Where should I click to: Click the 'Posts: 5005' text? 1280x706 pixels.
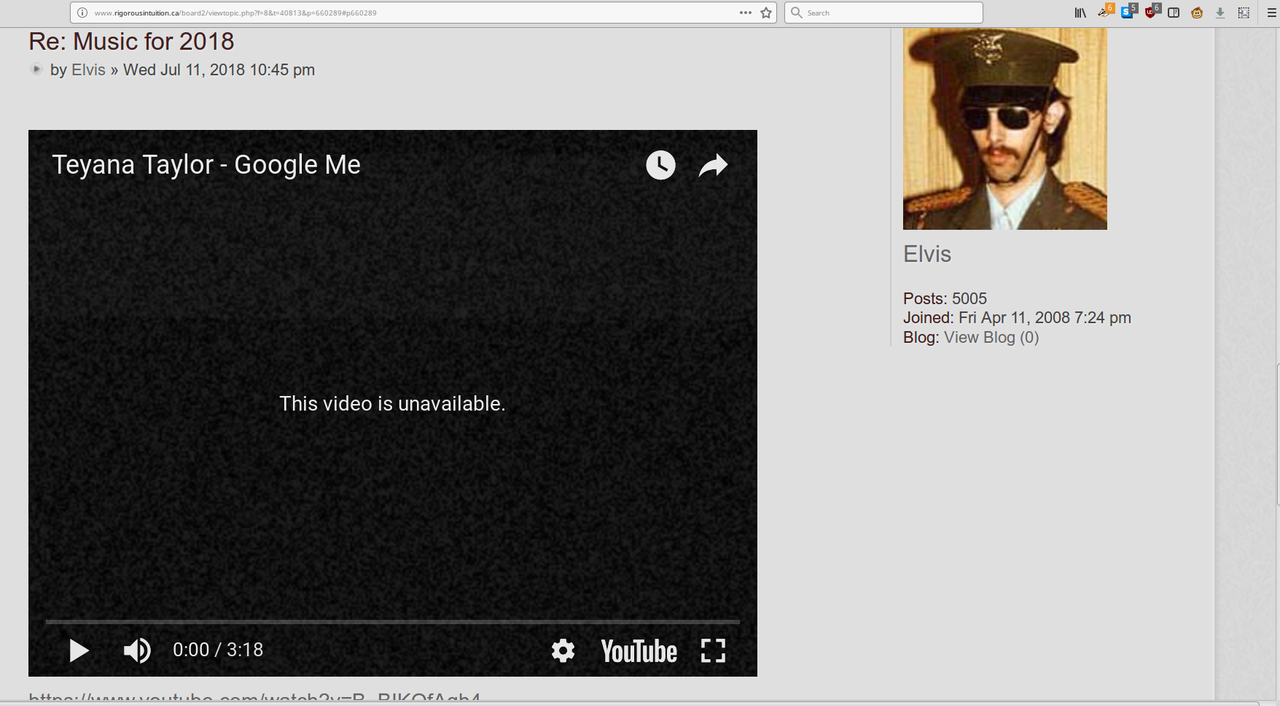coord(945,299)
